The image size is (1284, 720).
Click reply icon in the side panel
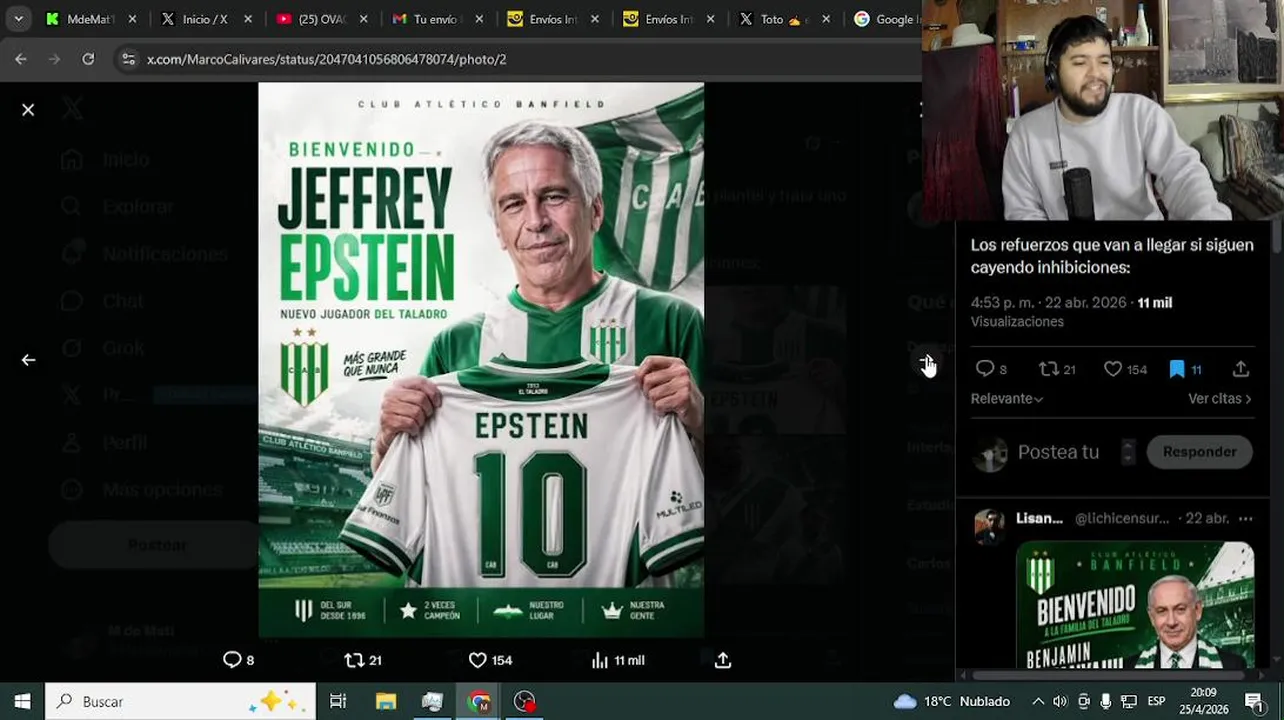tap(985, 369)
